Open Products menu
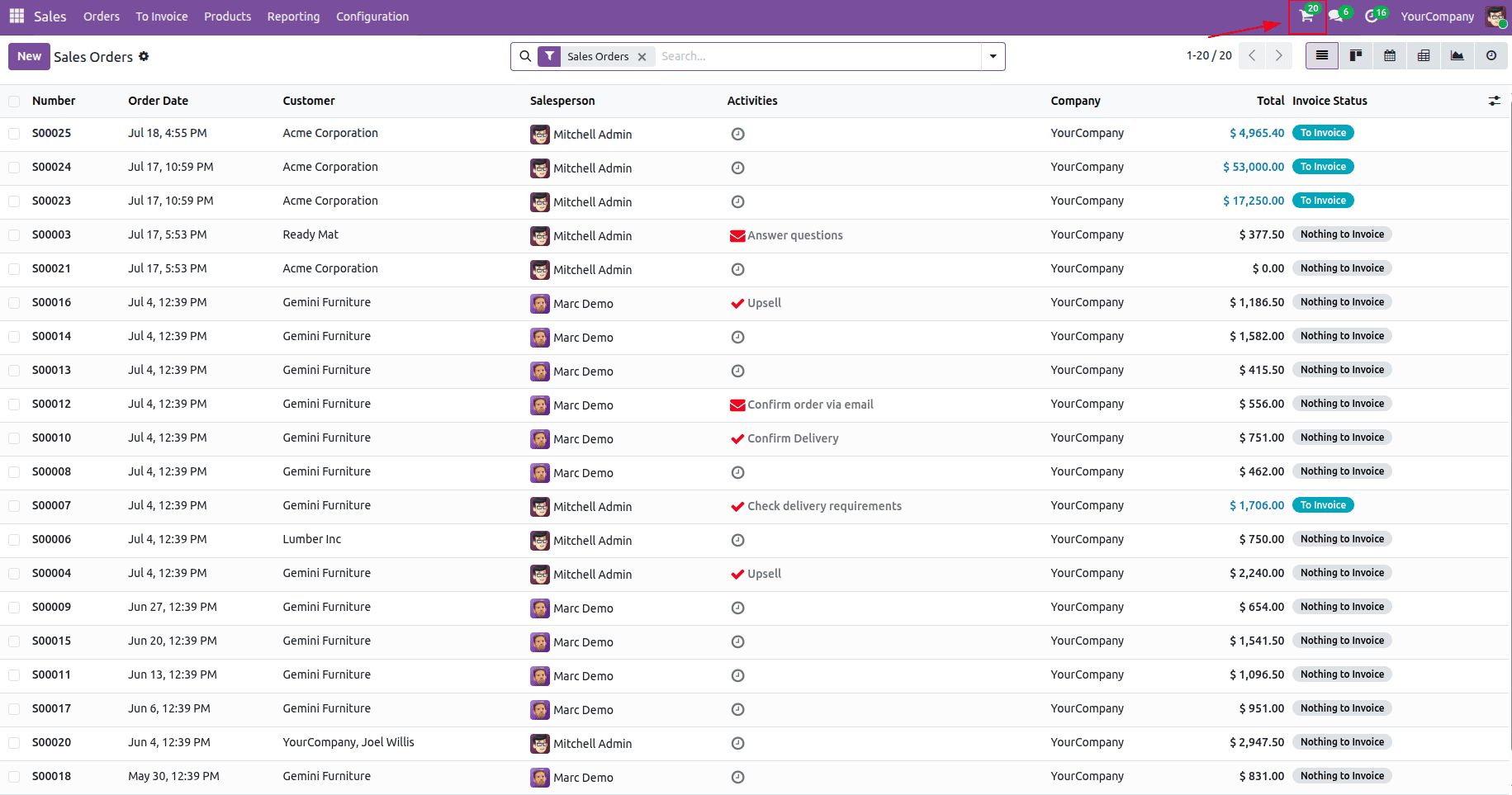The height and width of the screenshot is (795, 1512). pyautogui.click(x=228, y=17)
